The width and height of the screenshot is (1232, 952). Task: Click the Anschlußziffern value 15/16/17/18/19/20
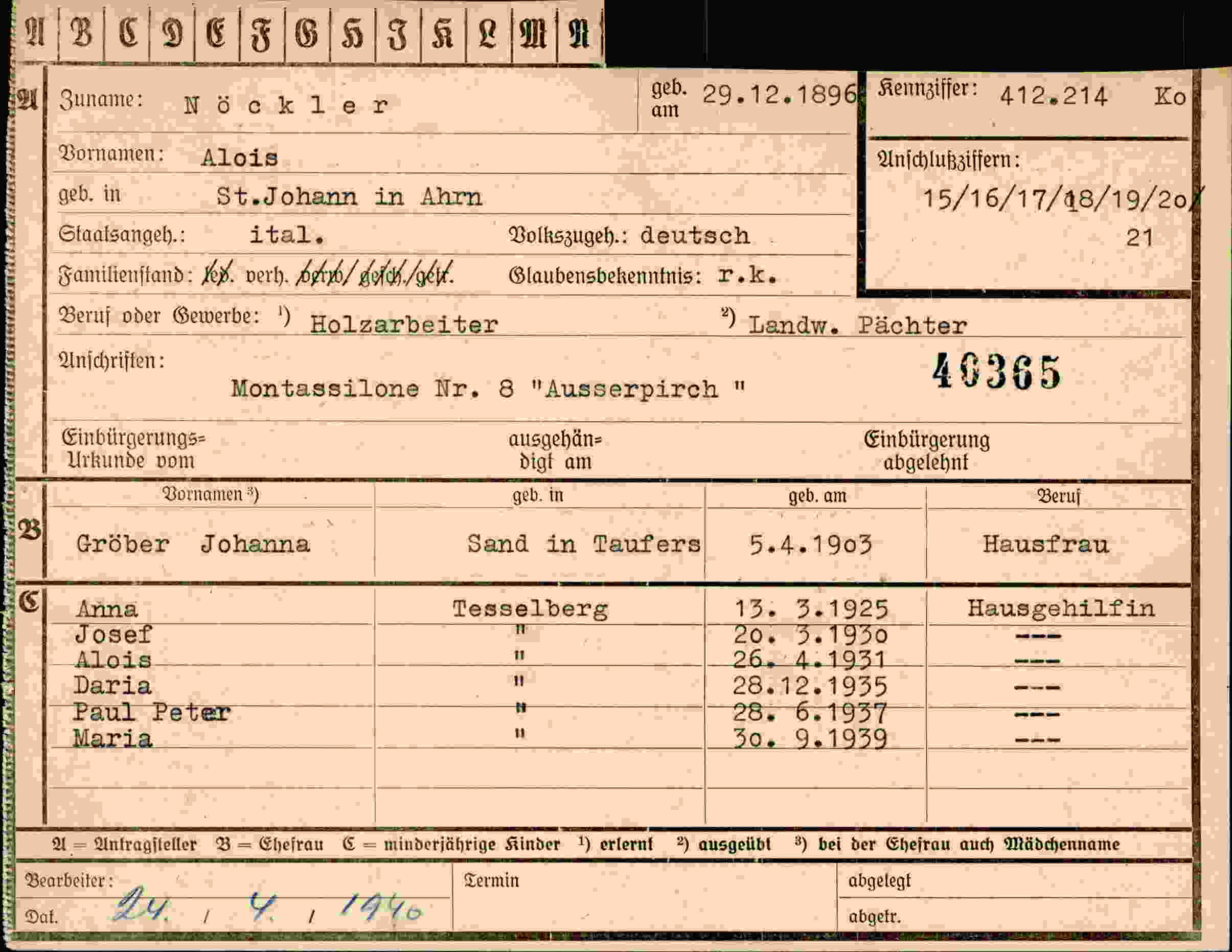click(x=1055, y=199)
